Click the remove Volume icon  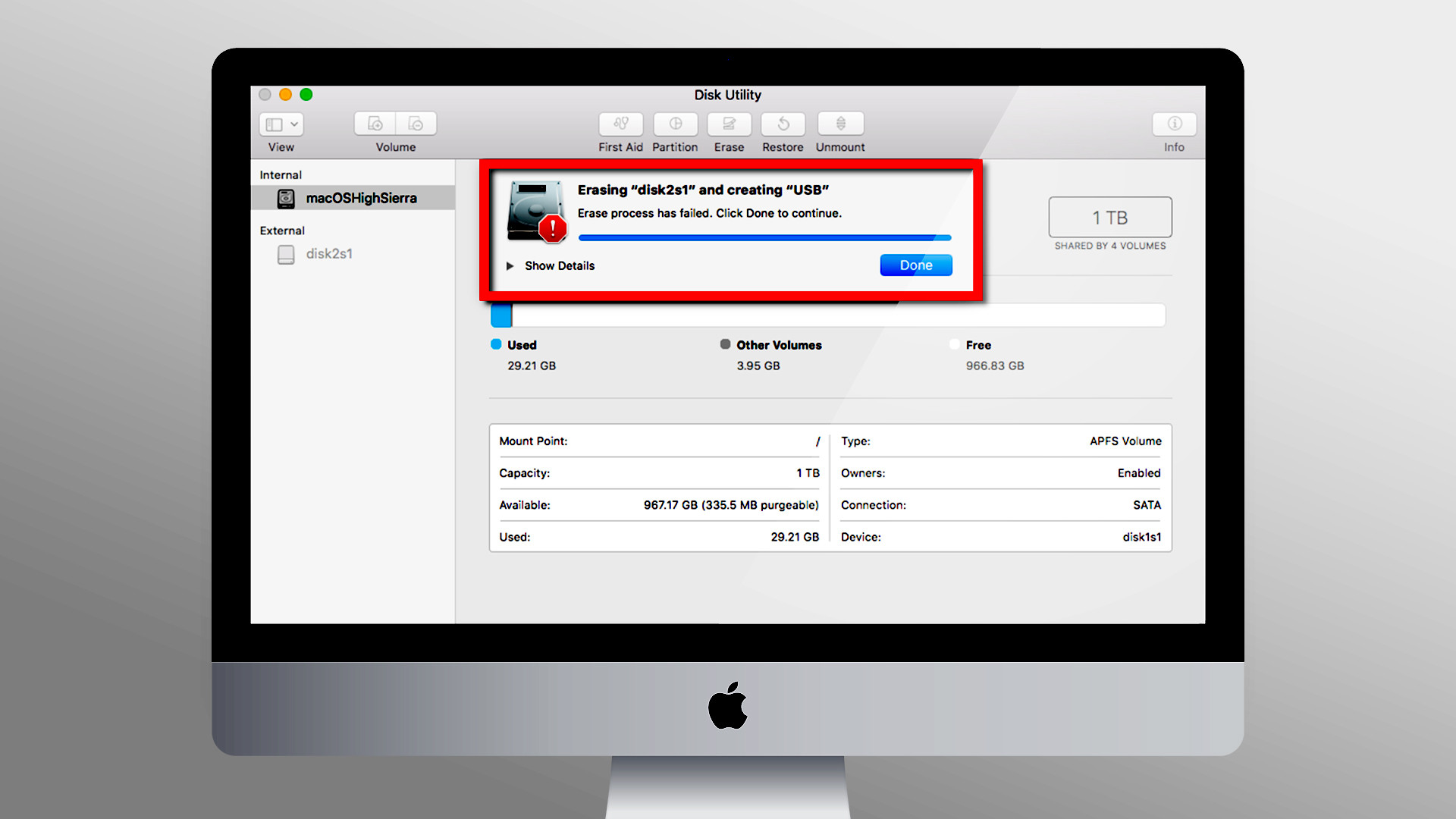coord(415,123)
